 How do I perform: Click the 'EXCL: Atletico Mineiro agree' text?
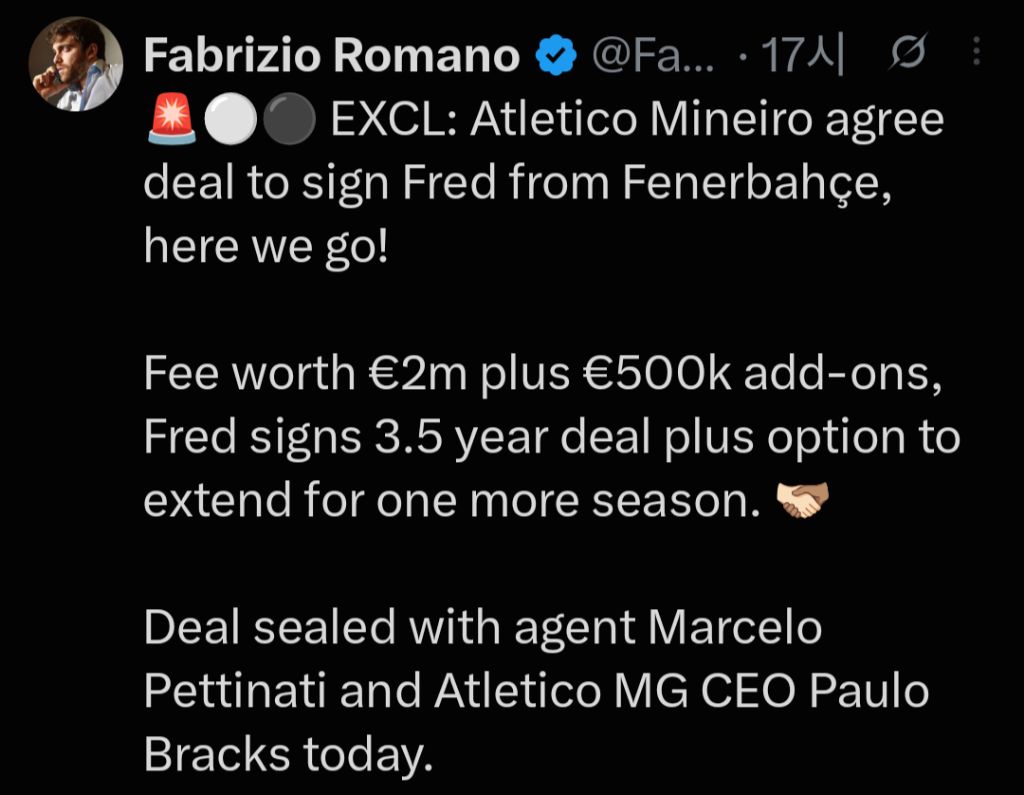tap(637, 120)
